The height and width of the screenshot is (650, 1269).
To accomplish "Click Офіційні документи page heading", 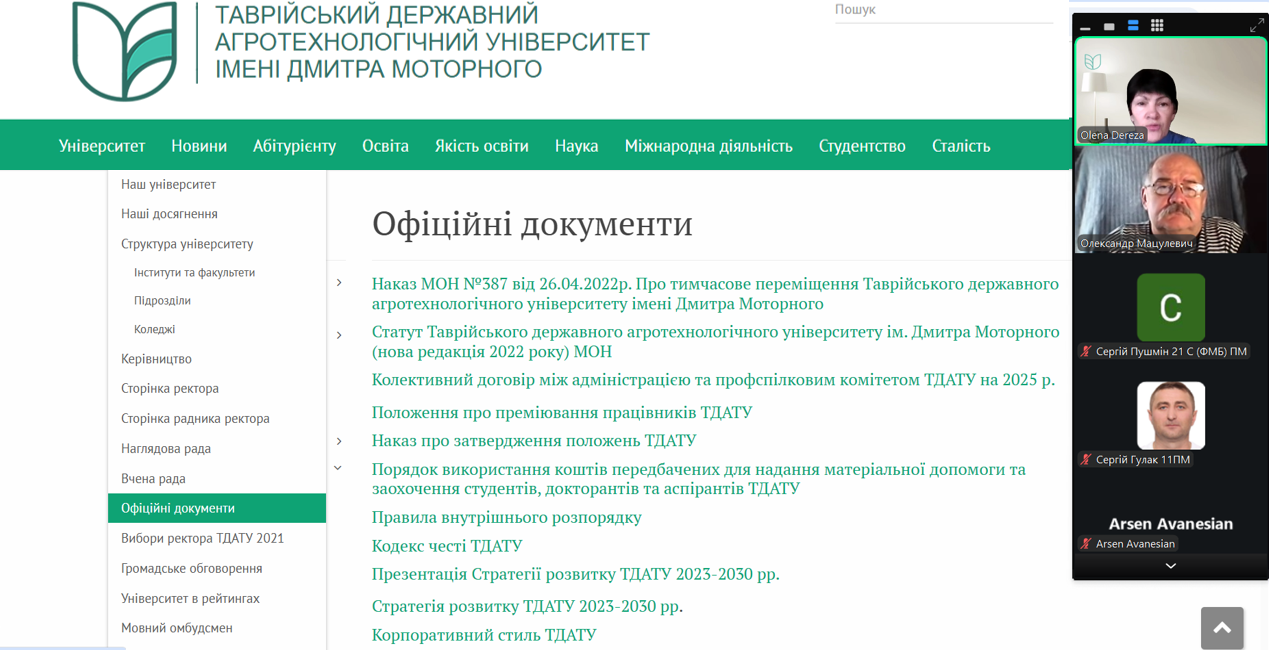I will (532, 223).
